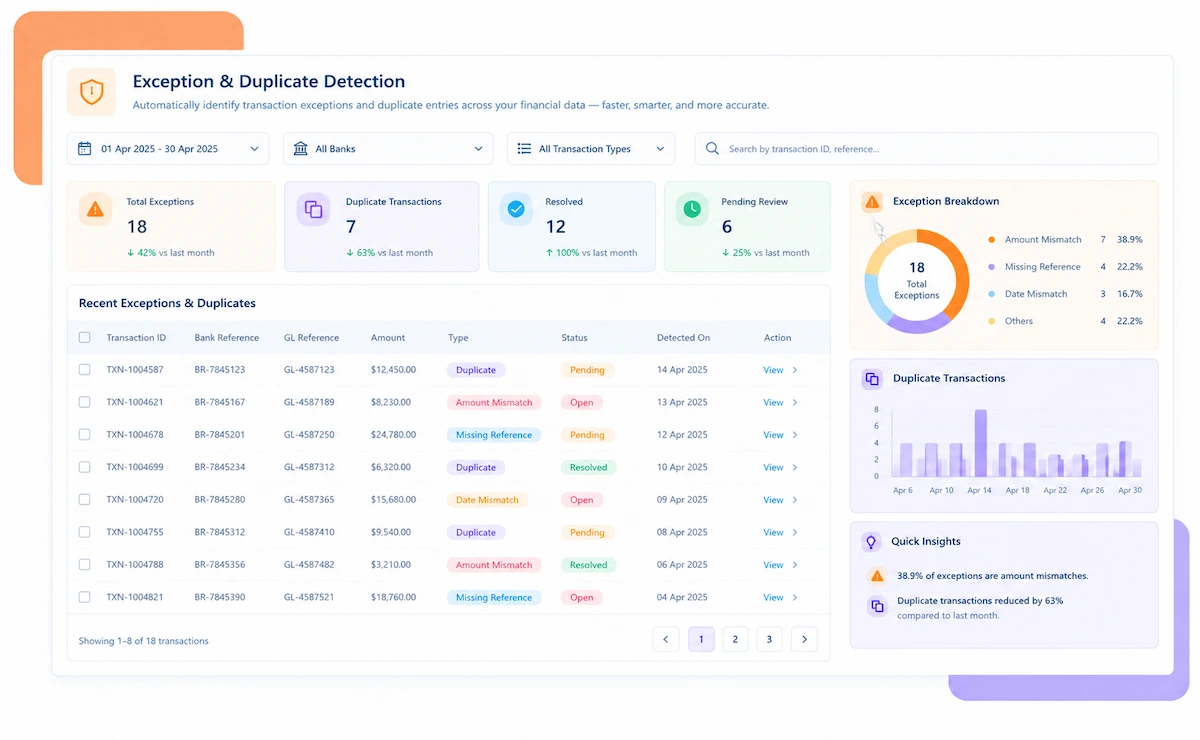The height and width of the screenshot is (740, 1200).
Task: Click the Missing Reference purple legend dot
Action: [x=991, y=267]
